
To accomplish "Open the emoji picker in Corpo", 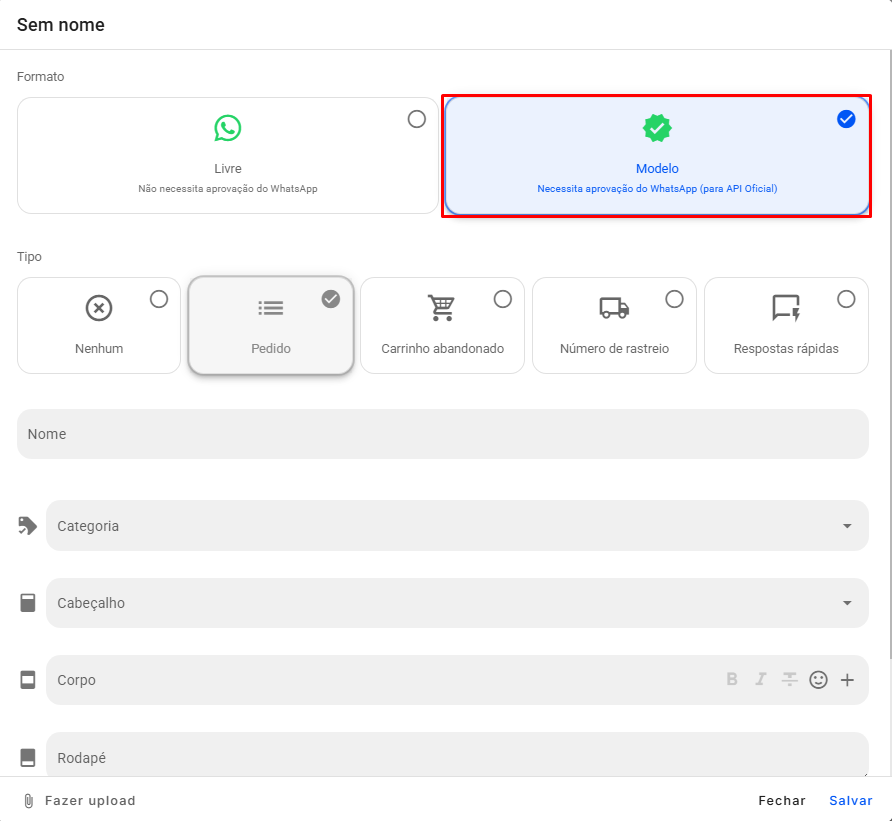I will pos(818,679).
